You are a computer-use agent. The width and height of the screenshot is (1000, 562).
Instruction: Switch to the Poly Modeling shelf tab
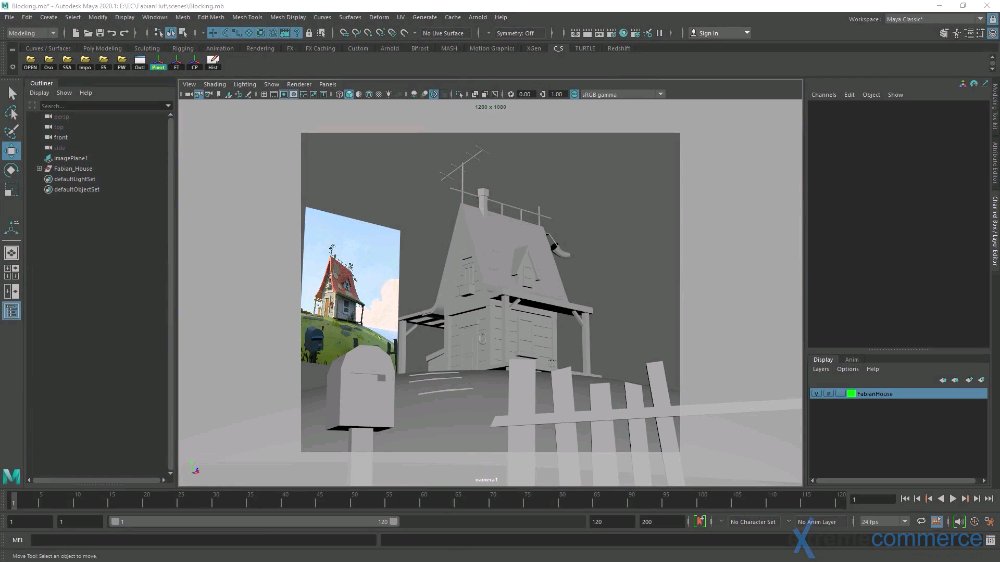pos(102,48)
